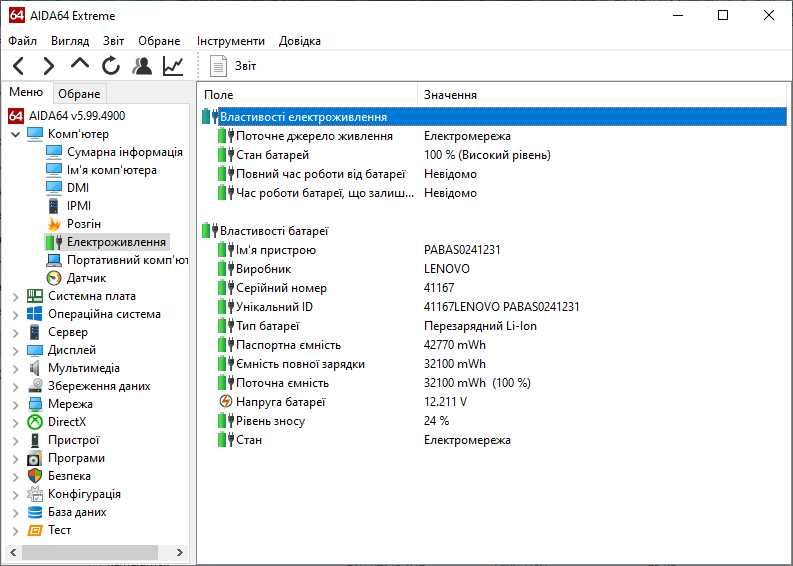Click the Мережа network icon

point(34,404)
